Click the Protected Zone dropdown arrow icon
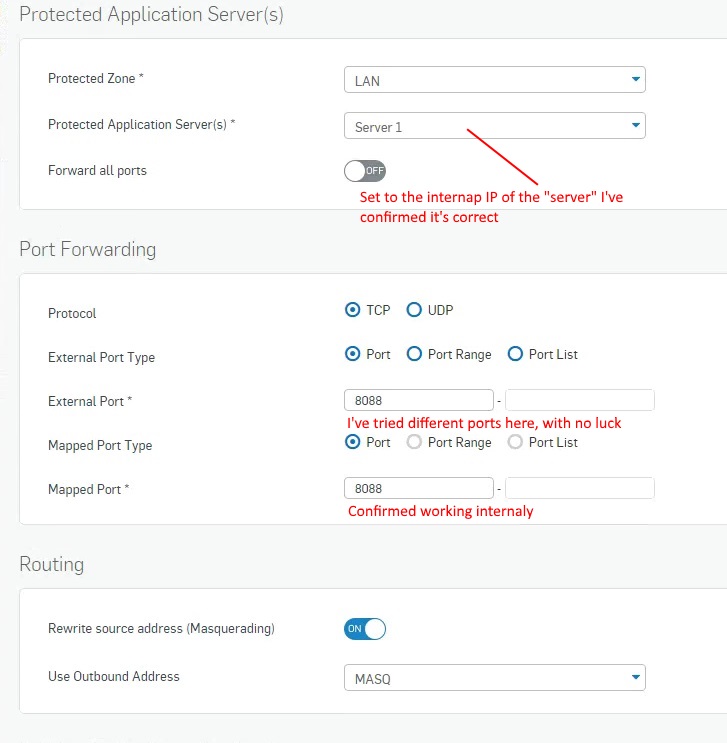 pyautogui.click(x=636, y=79)
